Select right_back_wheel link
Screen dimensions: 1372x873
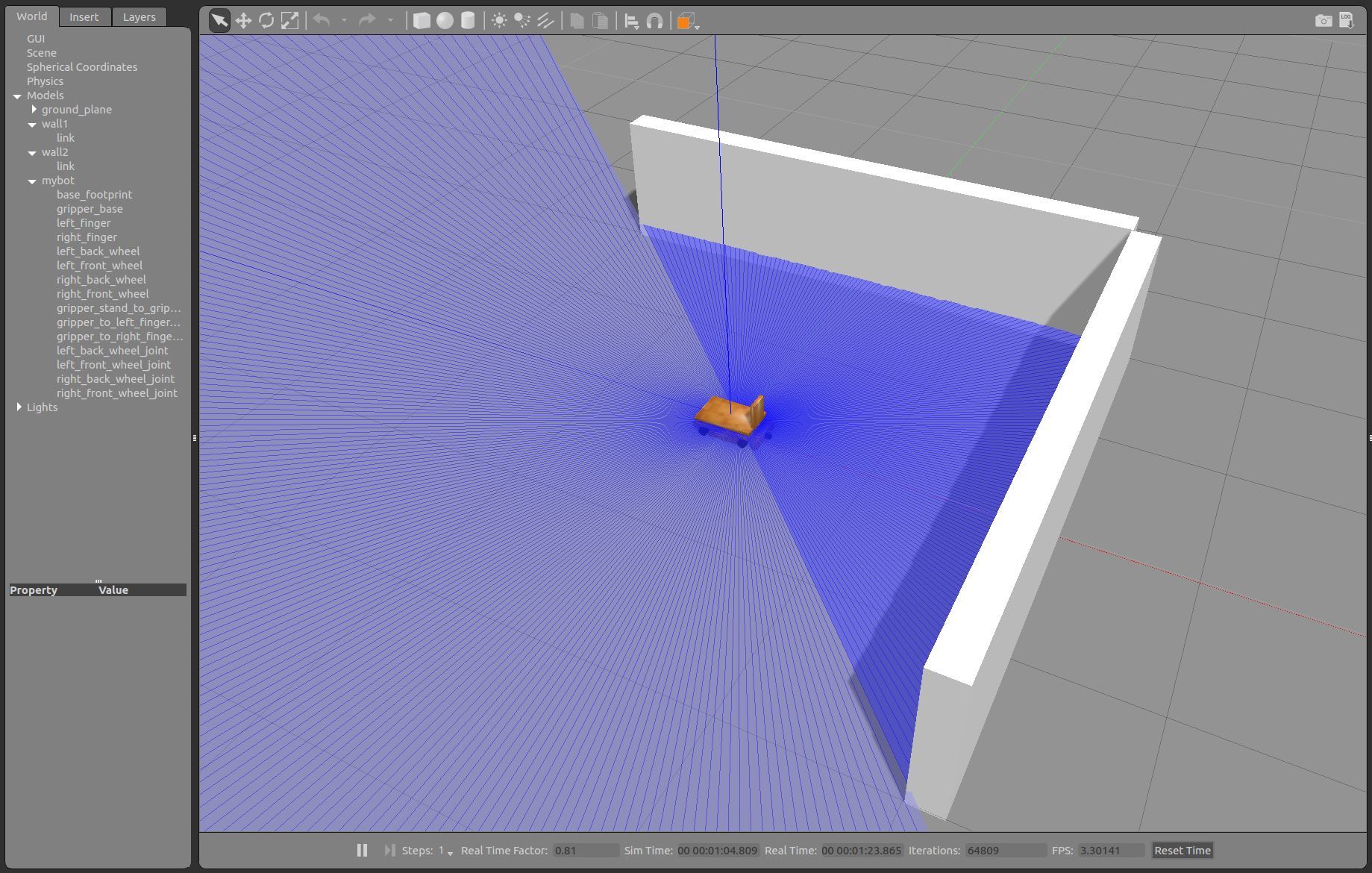(101, 280)
